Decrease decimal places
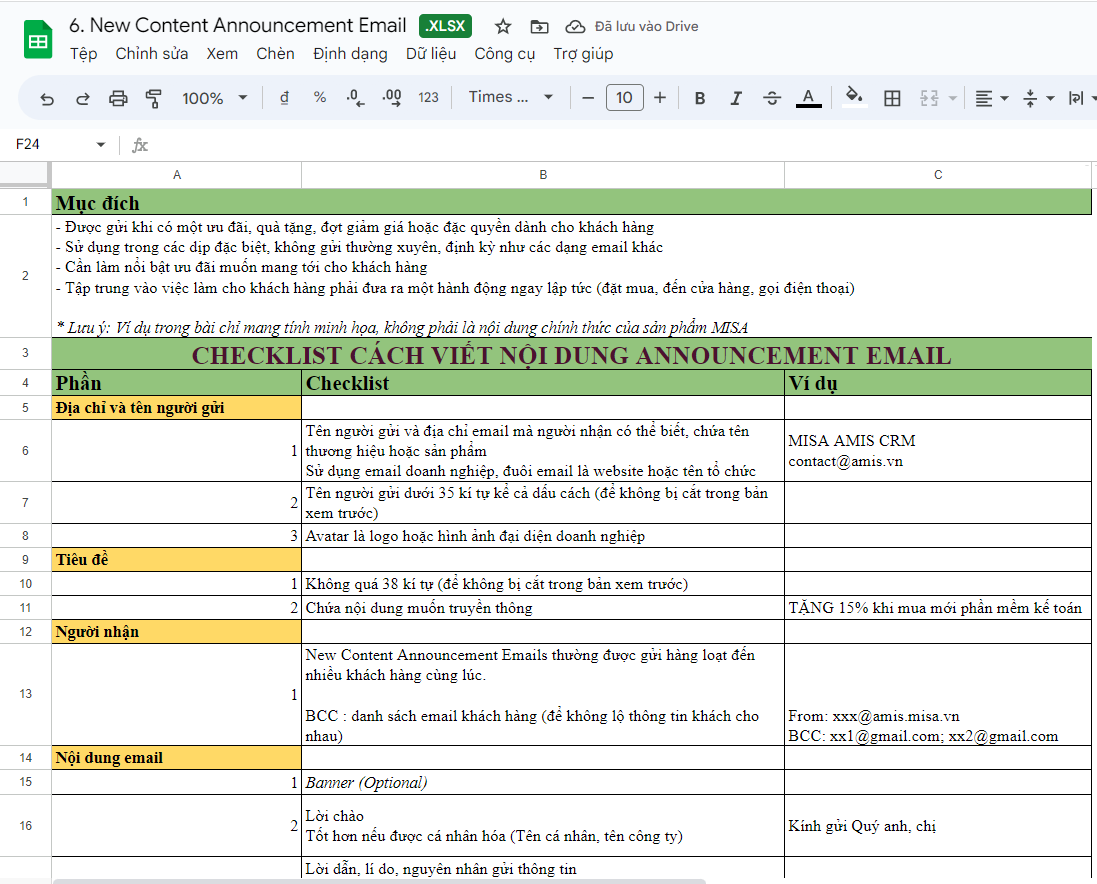This screenshot has width=1097, height=884. point(355,98)
